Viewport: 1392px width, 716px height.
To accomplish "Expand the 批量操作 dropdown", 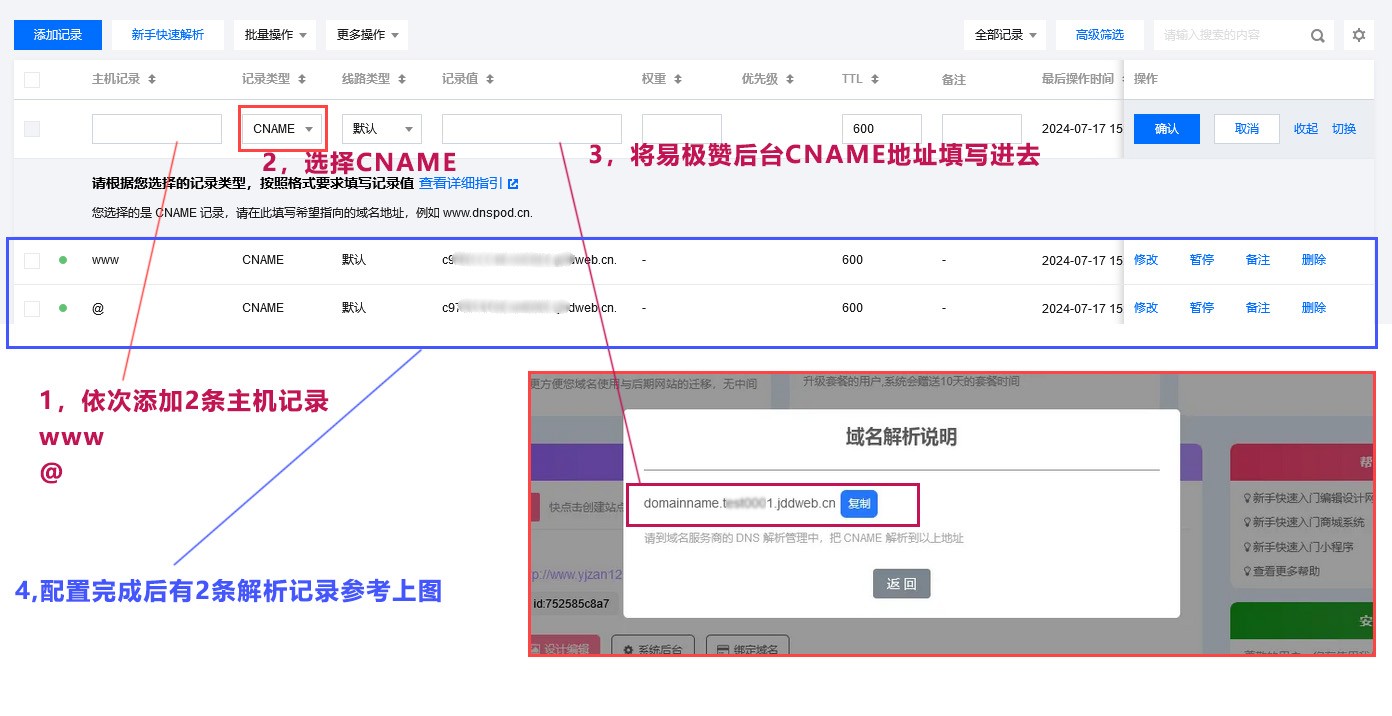I will coord(275,35).
